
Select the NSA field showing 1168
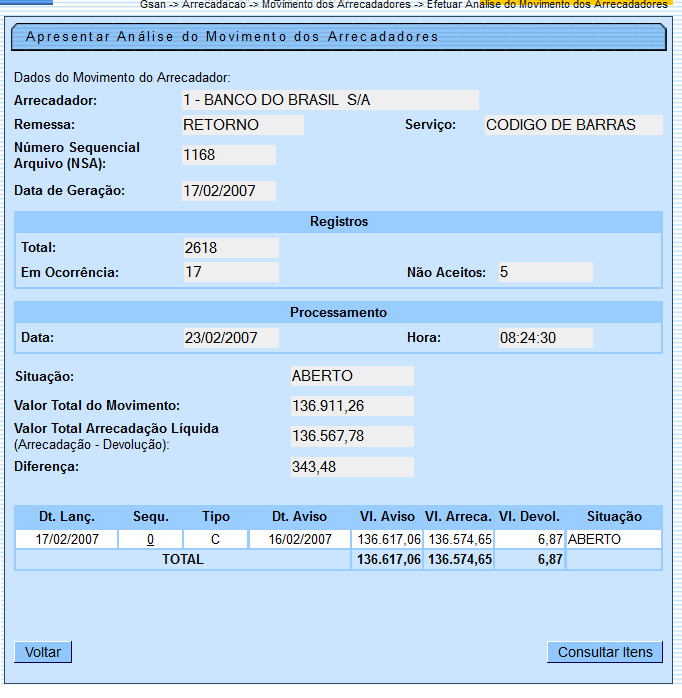point(228,155)
